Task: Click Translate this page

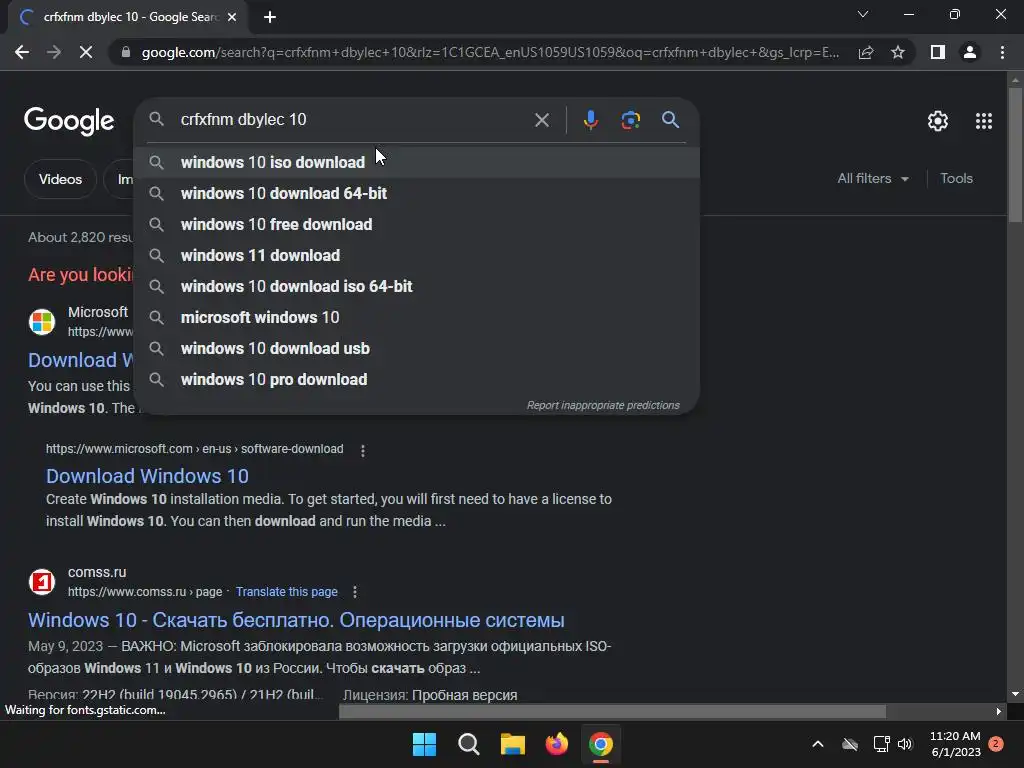Action: click(287, 592)
